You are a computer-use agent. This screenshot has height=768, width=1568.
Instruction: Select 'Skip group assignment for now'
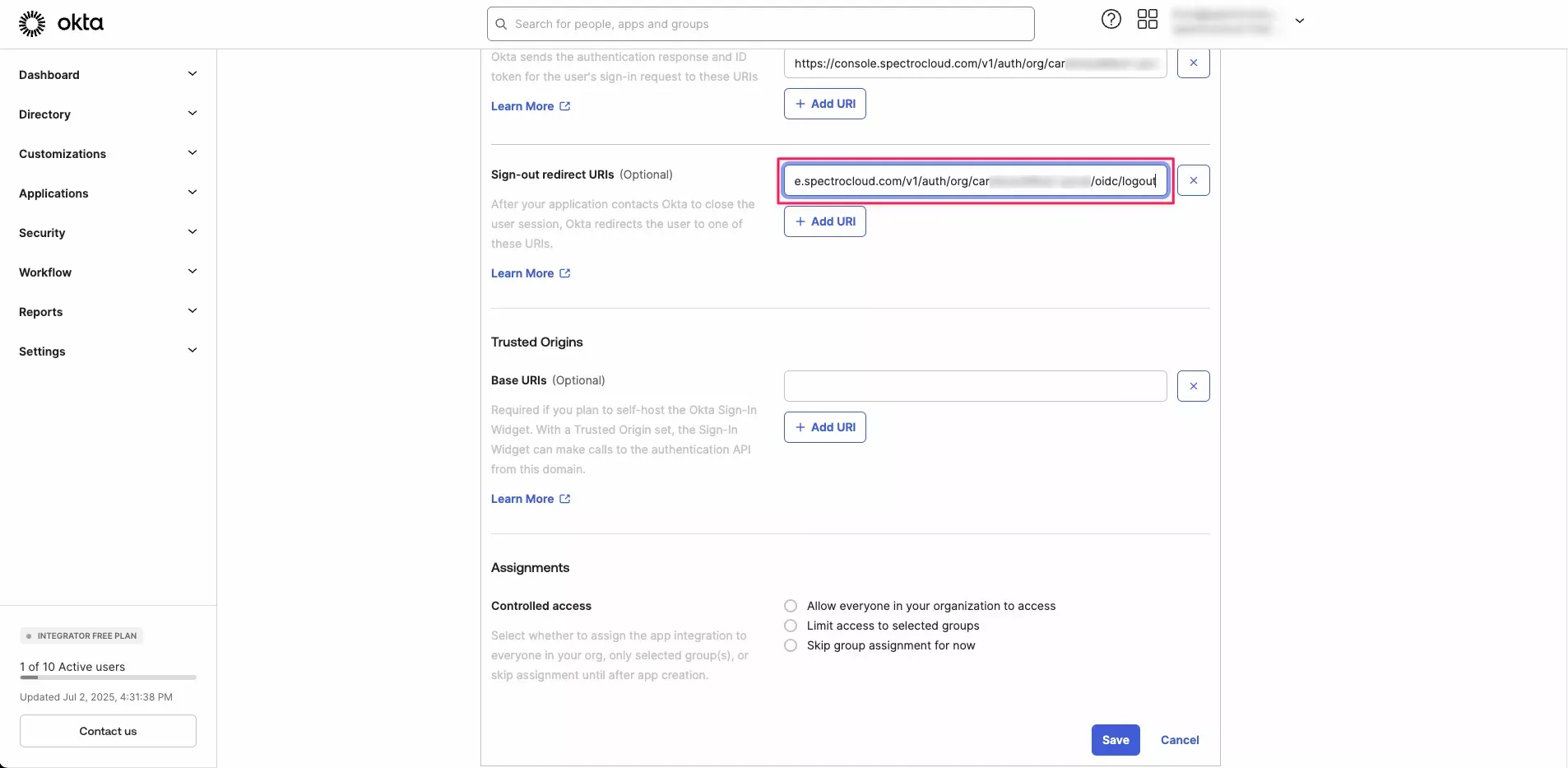(791, 646)
